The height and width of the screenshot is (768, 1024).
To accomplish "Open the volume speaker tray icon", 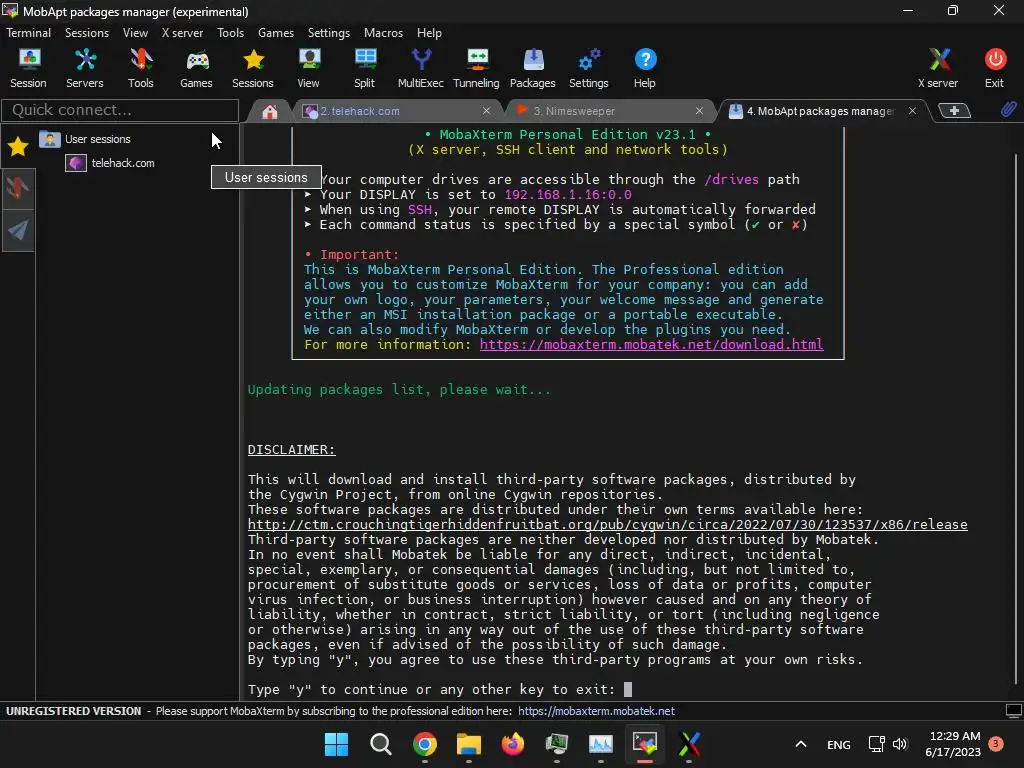I will [900, 744].
